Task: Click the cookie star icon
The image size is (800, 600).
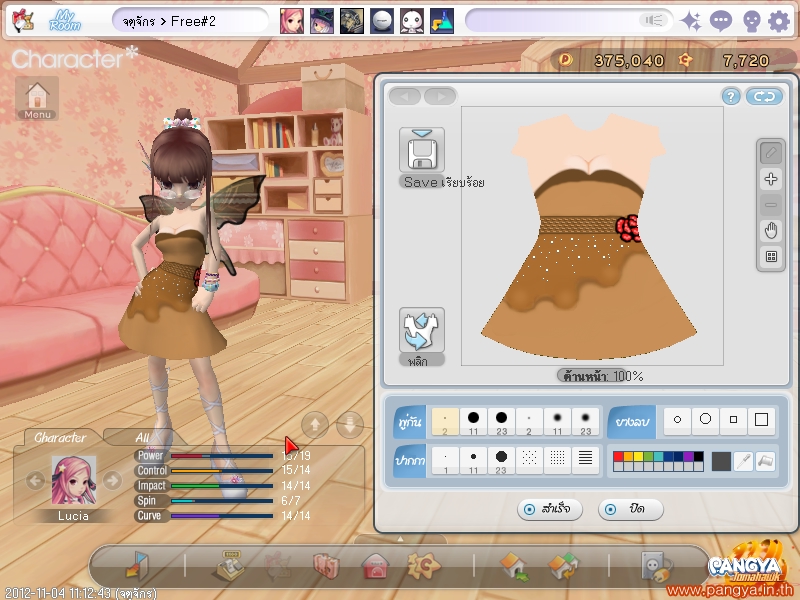Action: [423, 565]
